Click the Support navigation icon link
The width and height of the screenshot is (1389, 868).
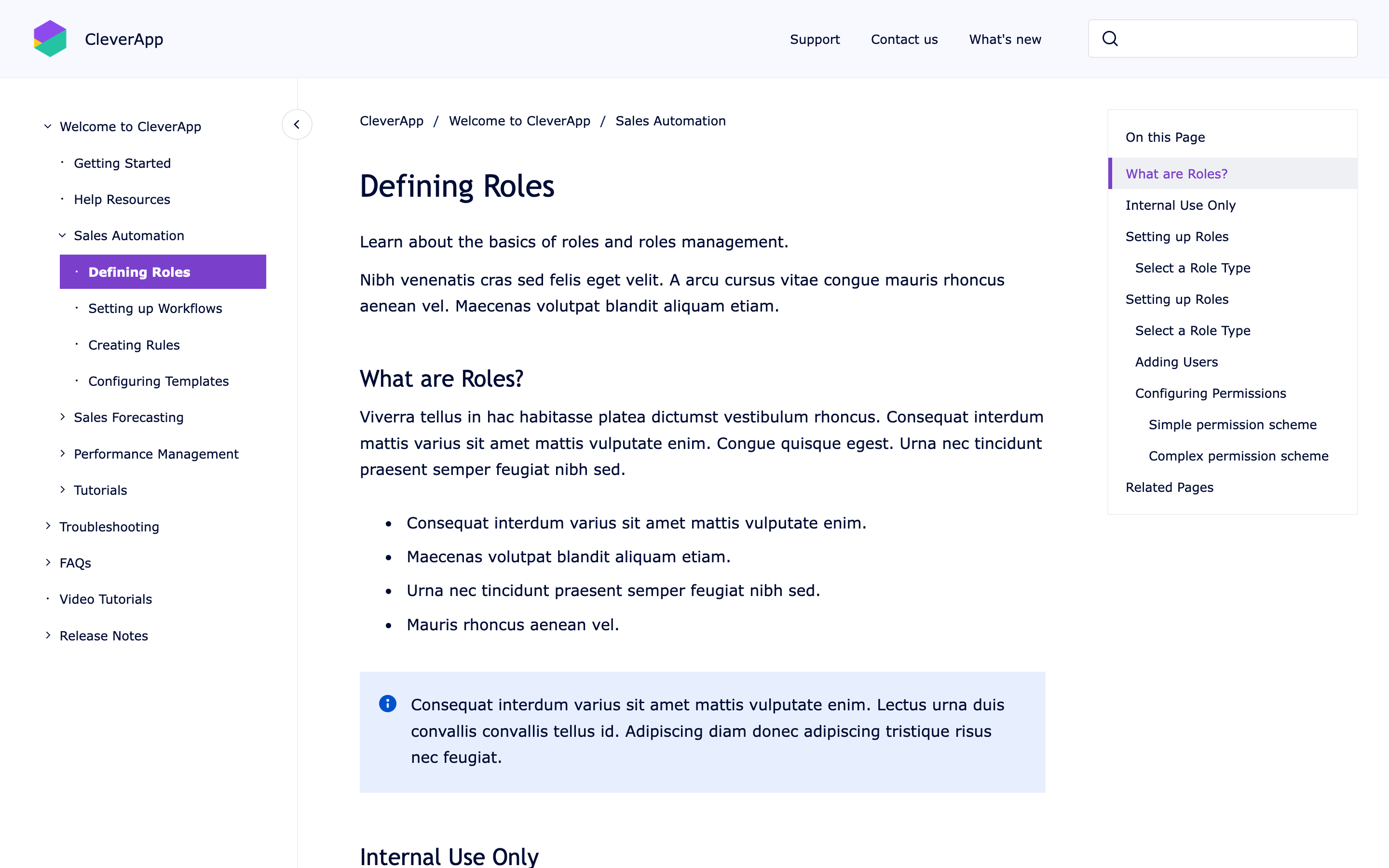point(814,38)
